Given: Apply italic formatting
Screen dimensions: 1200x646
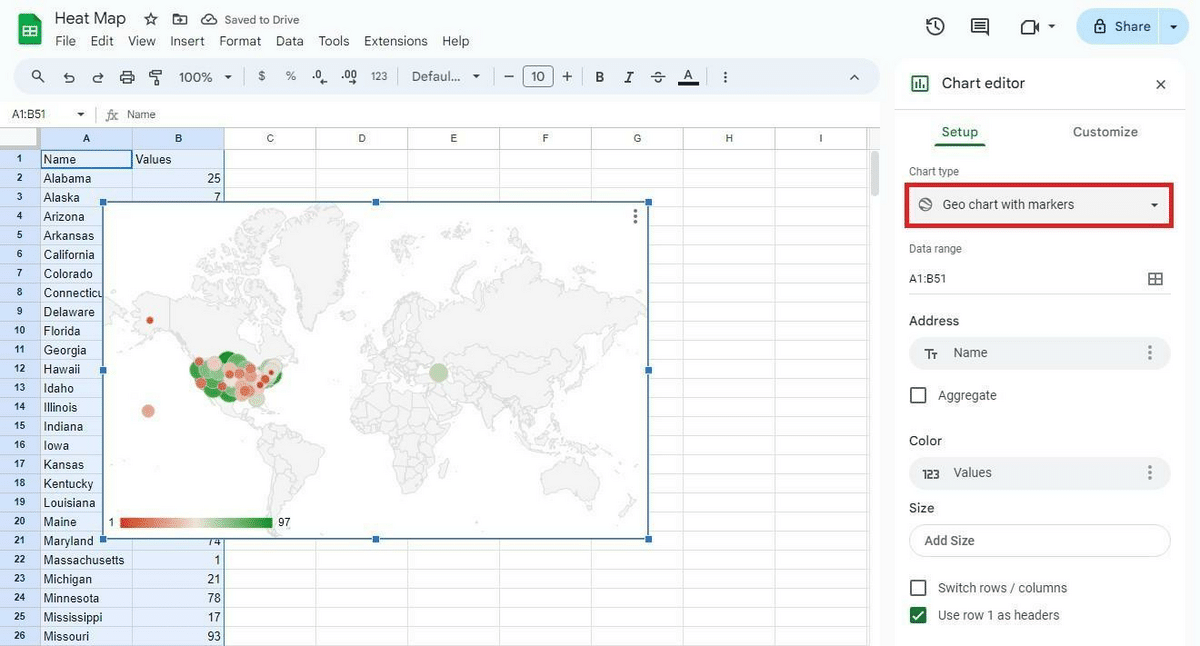Looking at the screenshot, I should (629, 77).
